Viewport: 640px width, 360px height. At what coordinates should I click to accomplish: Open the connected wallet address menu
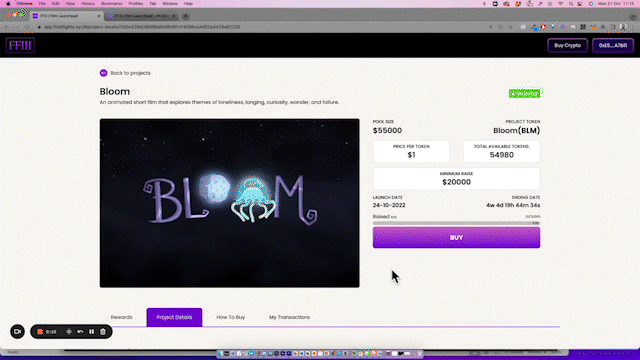tap(613, 45)
